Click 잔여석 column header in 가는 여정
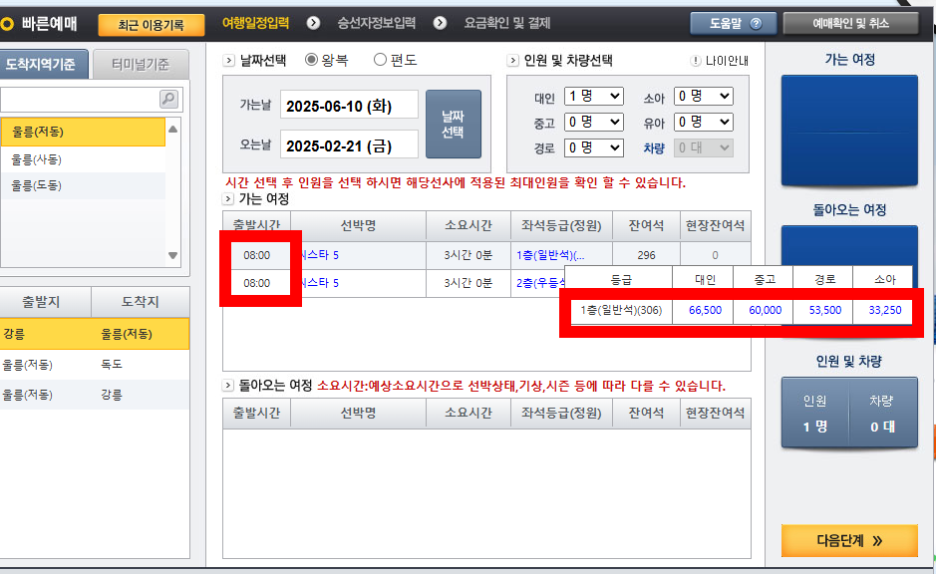This screenshot has height=574, width=936. (646, 225)
